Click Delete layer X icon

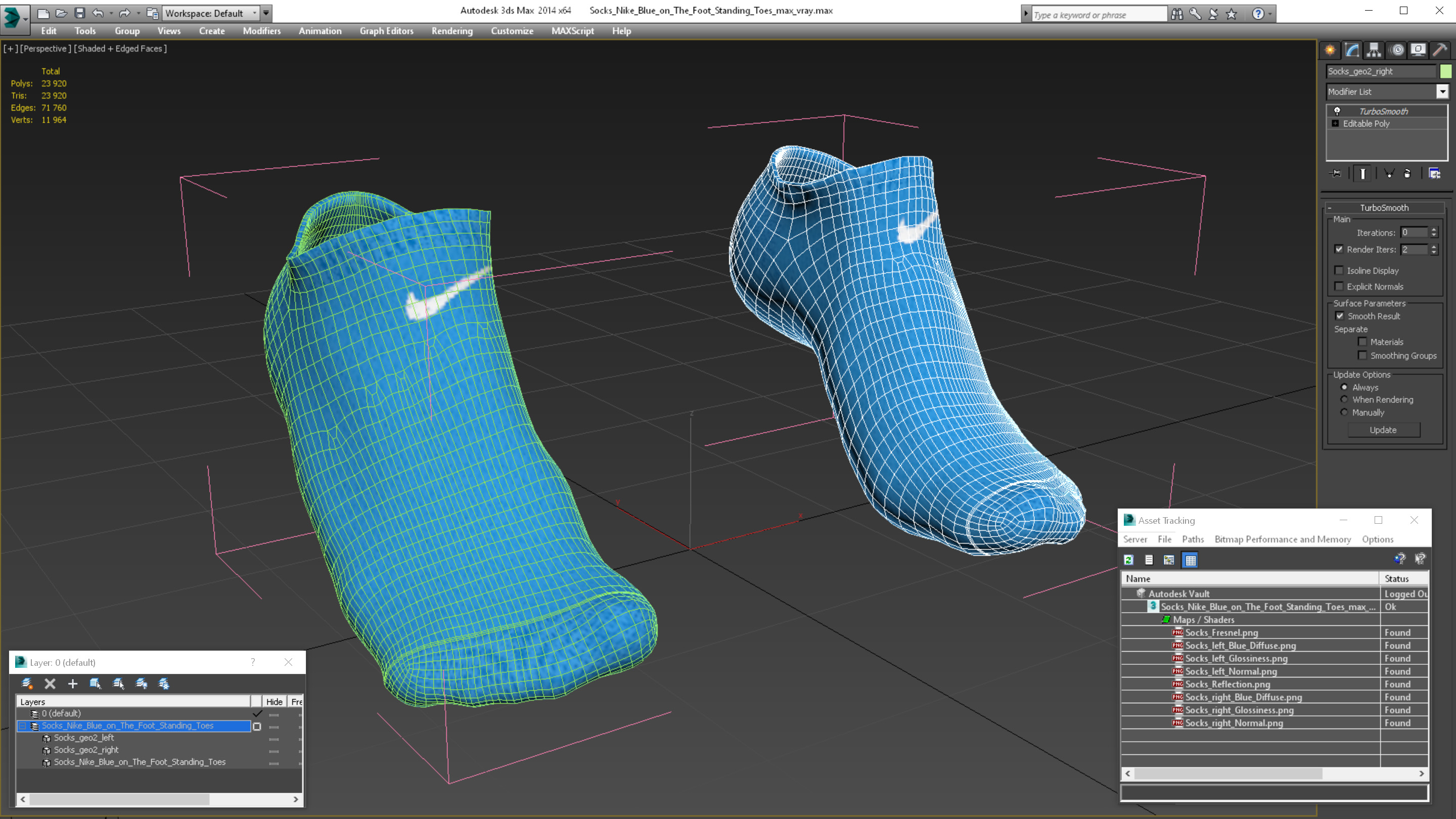point(50,684)
